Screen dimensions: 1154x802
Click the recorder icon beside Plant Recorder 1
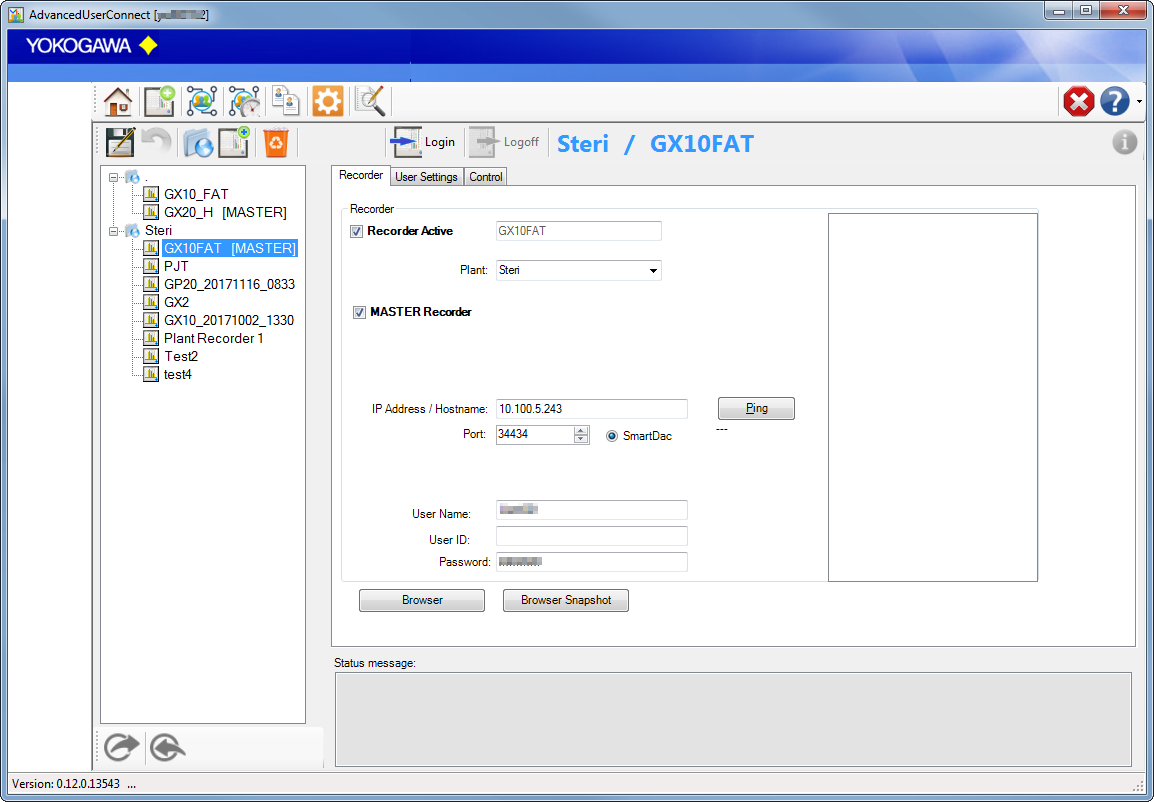(151, 338)
